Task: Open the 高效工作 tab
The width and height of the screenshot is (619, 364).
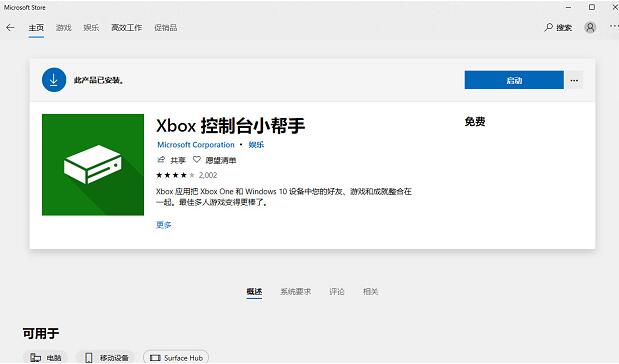Action: tap(126, 28)
